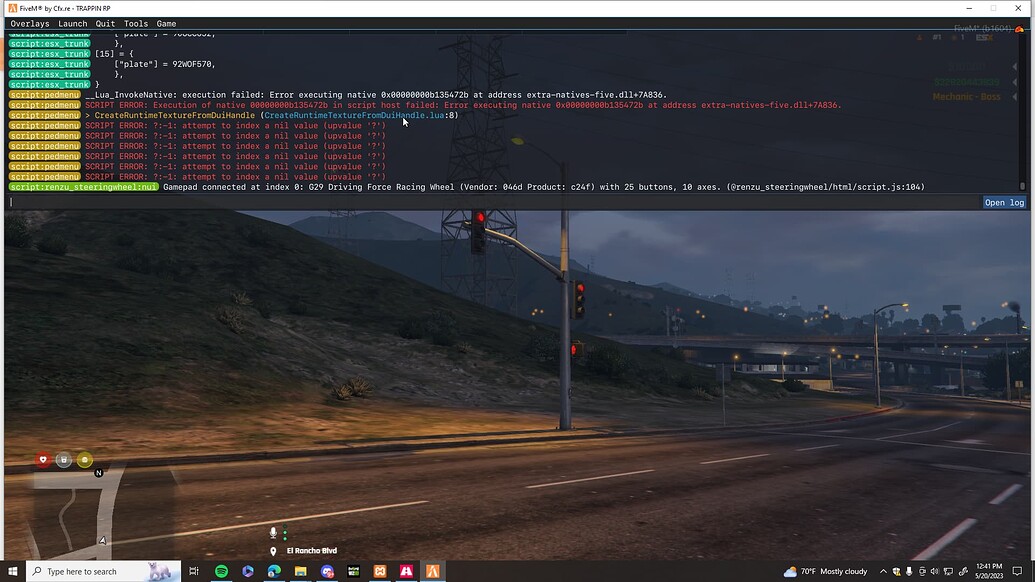1035x582 pixels.
Task: Select the Game menu item
Action: coord(166,23)
